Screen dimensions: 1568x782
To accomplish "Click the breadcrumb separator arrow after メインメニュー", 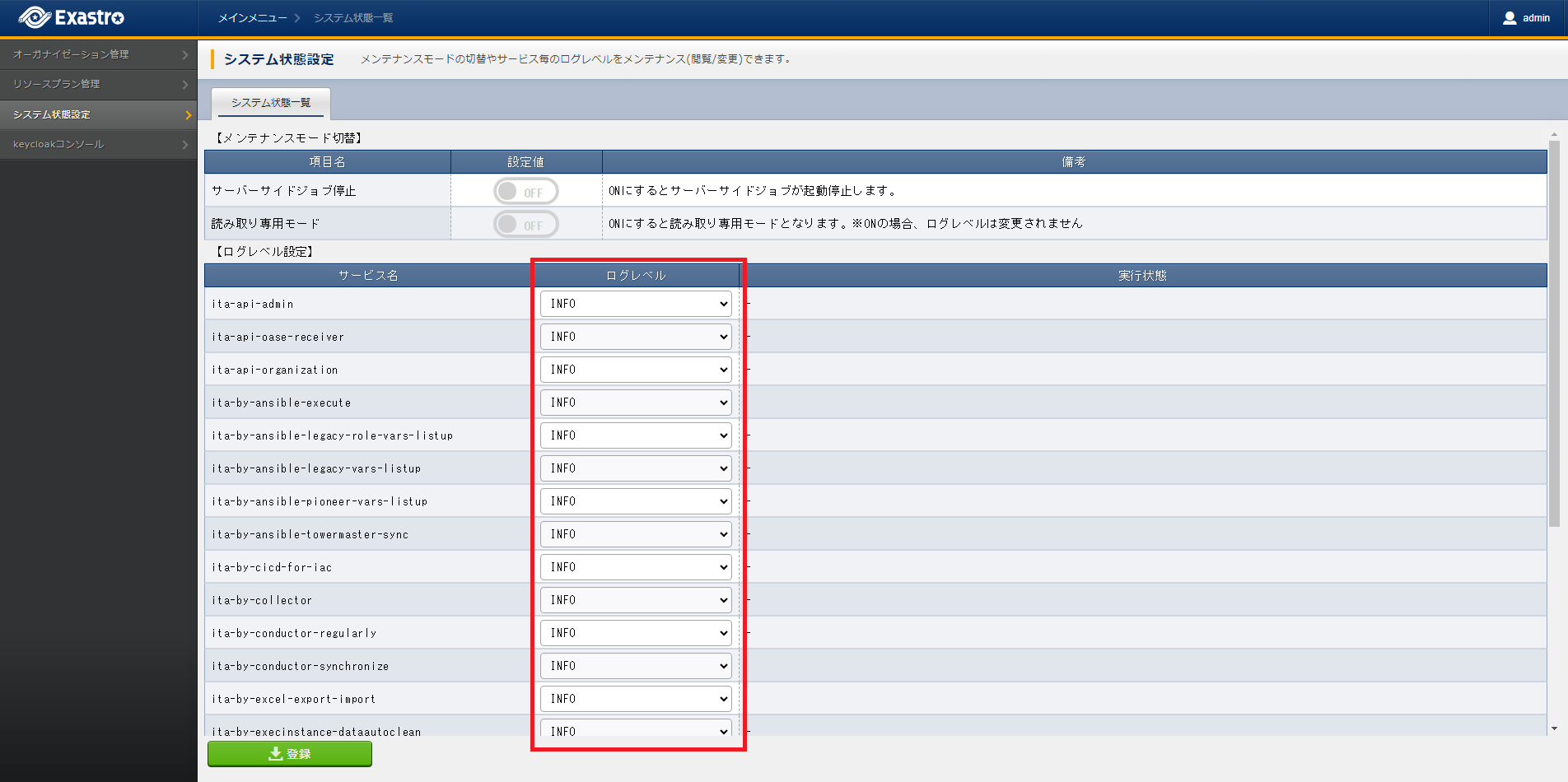I will coord(297,18).
